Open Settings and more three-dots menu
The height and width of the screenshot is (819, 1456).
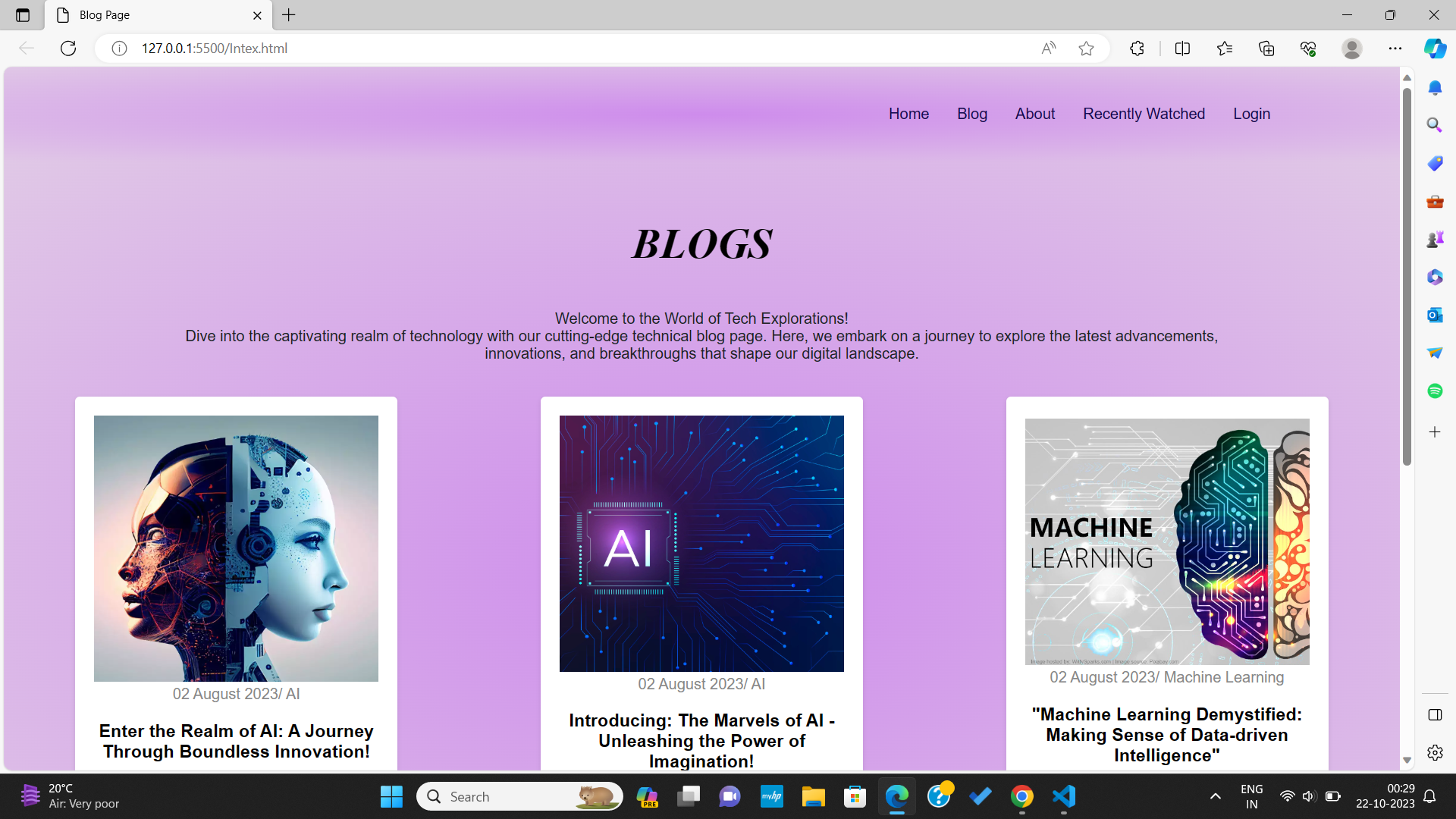(1395, 49)
